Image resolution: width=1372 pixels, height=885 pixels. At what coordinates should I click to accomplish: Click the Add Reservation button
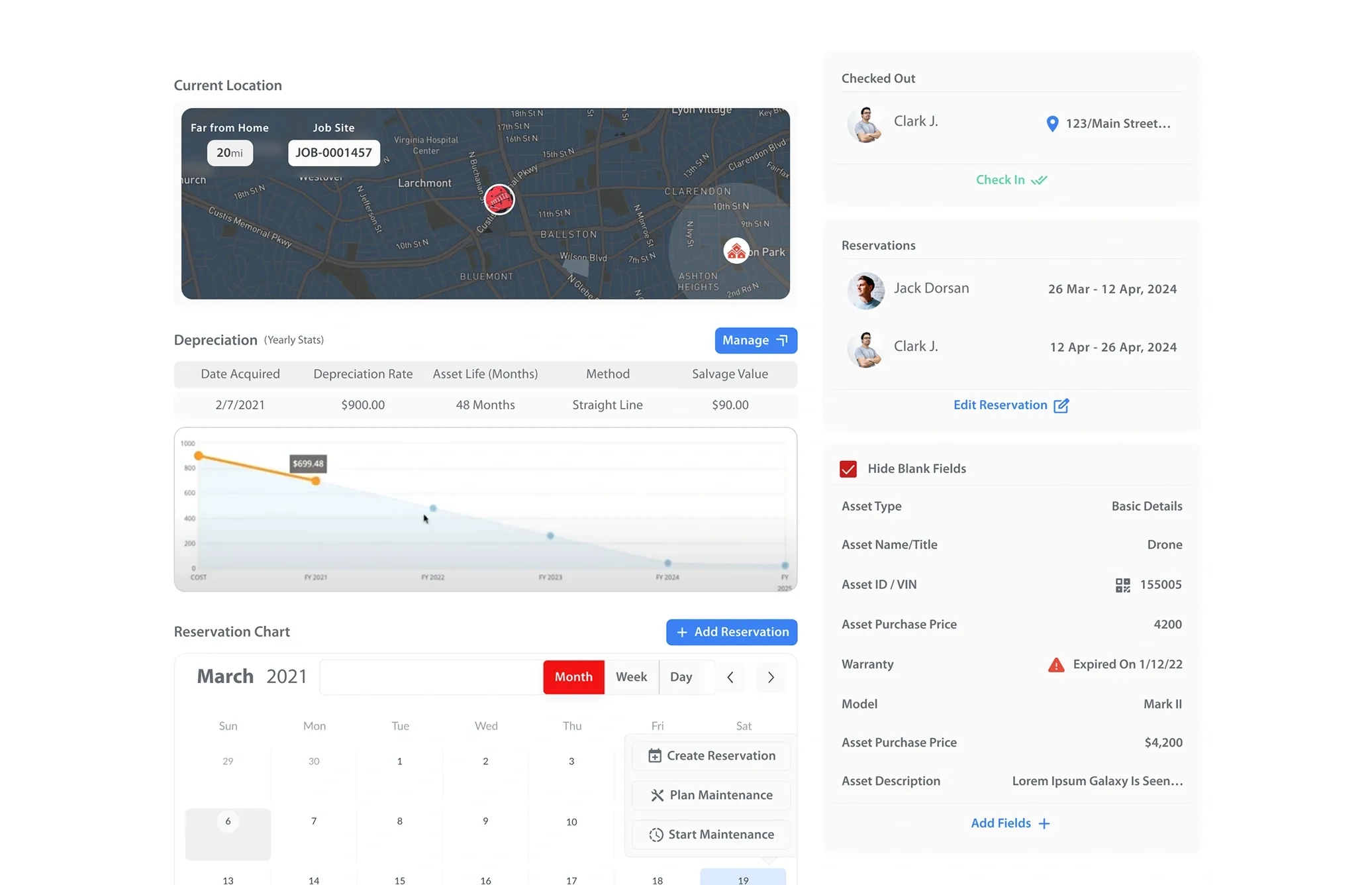tap(731, 632)
